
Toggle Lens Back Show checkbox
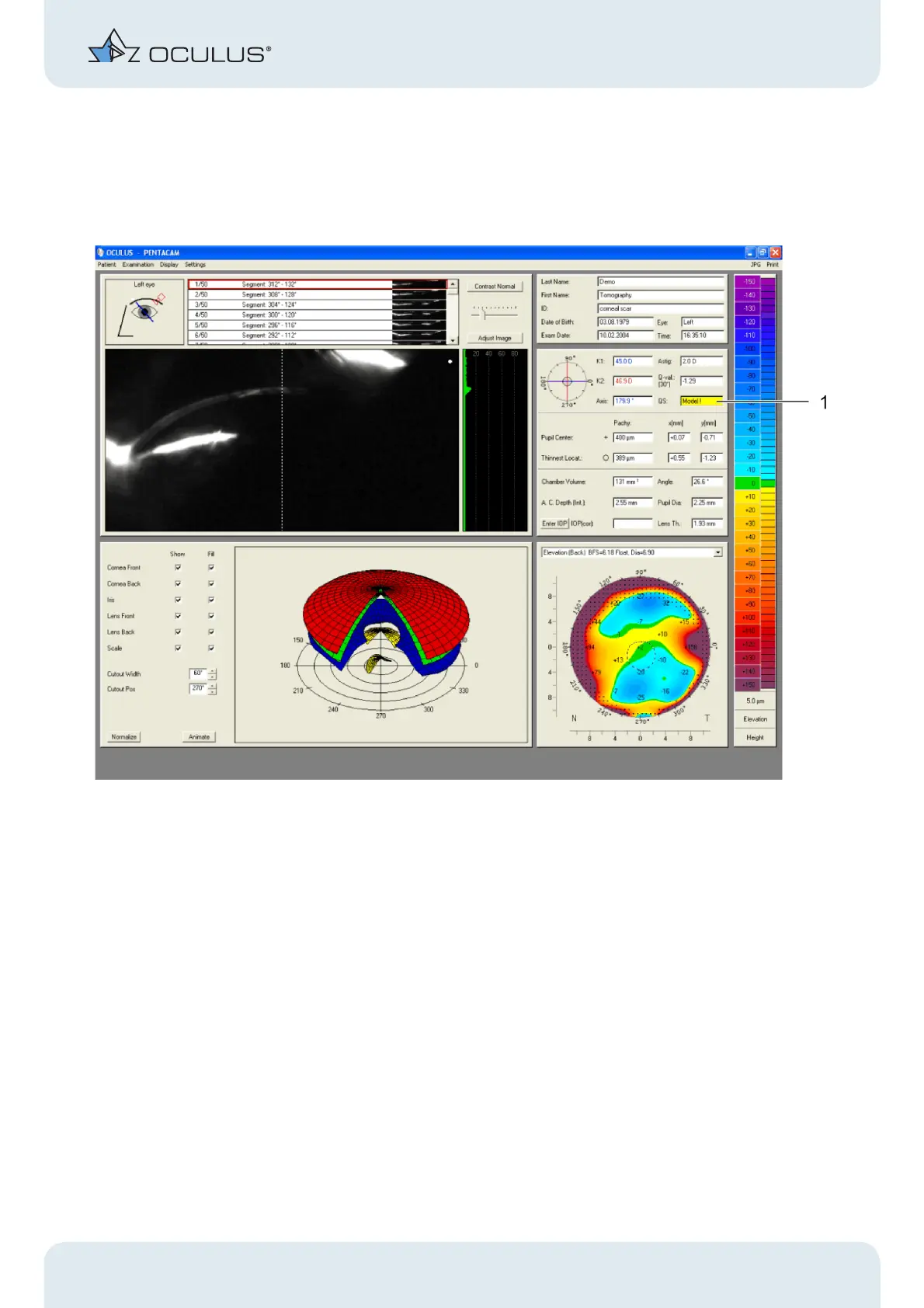pyautogui.click(x=178, y=632)
